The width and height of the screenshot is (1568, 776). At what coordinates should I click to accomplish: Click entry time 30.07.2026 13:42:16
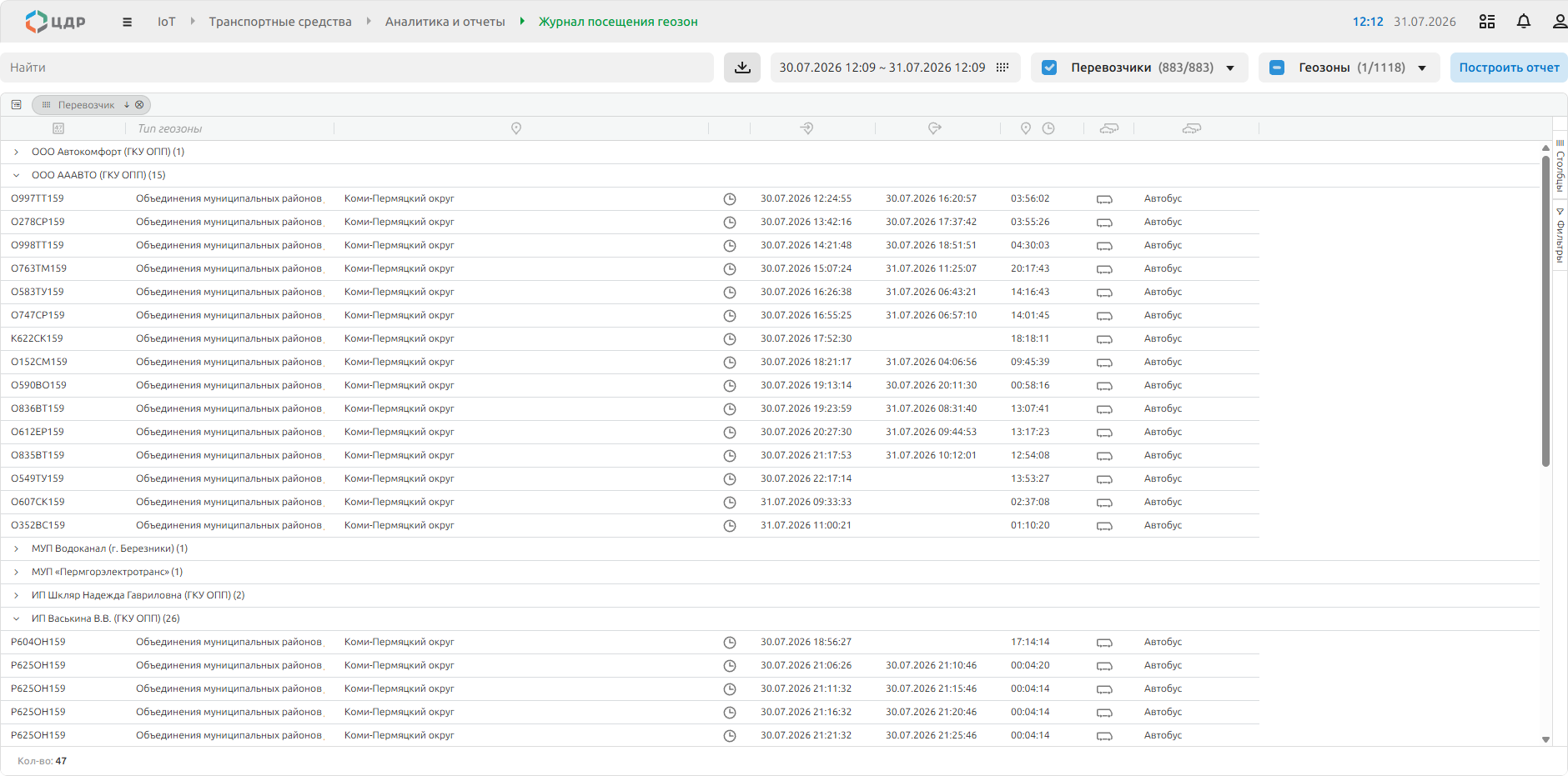click(x=806, y=222)
